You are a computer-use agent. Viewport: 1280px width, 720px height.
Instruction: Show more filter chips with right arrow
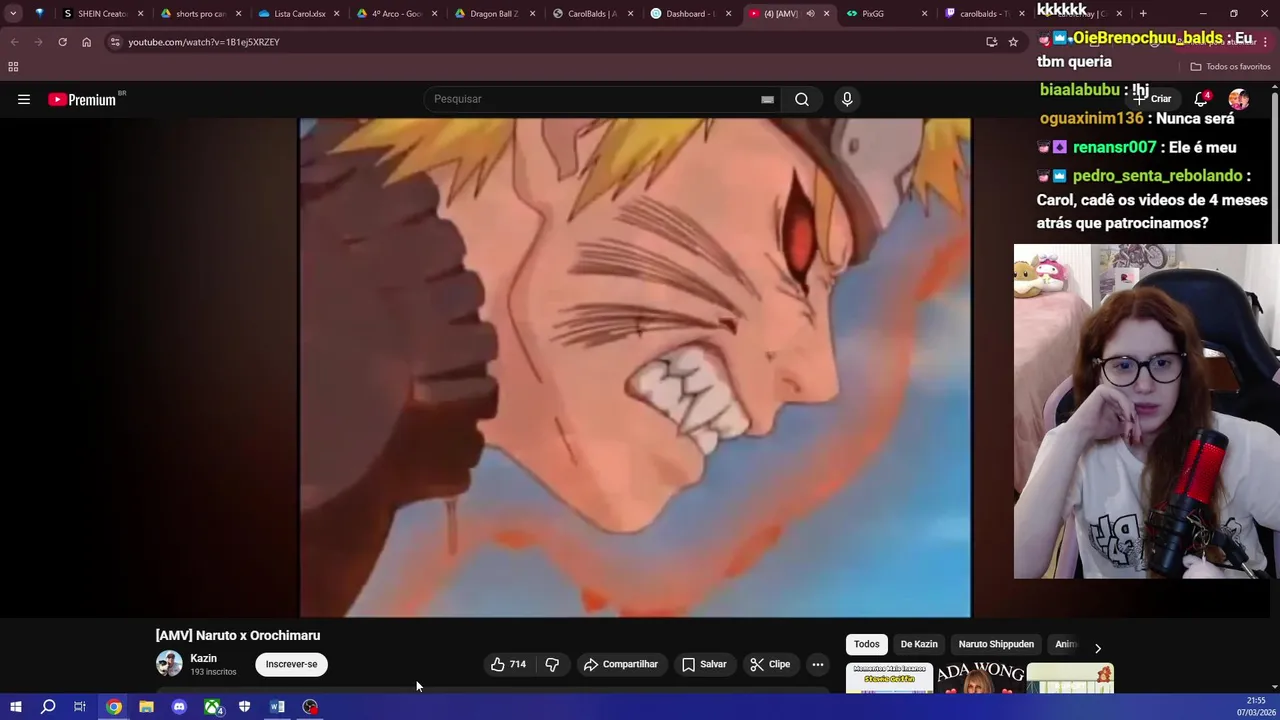[1097, 648]
